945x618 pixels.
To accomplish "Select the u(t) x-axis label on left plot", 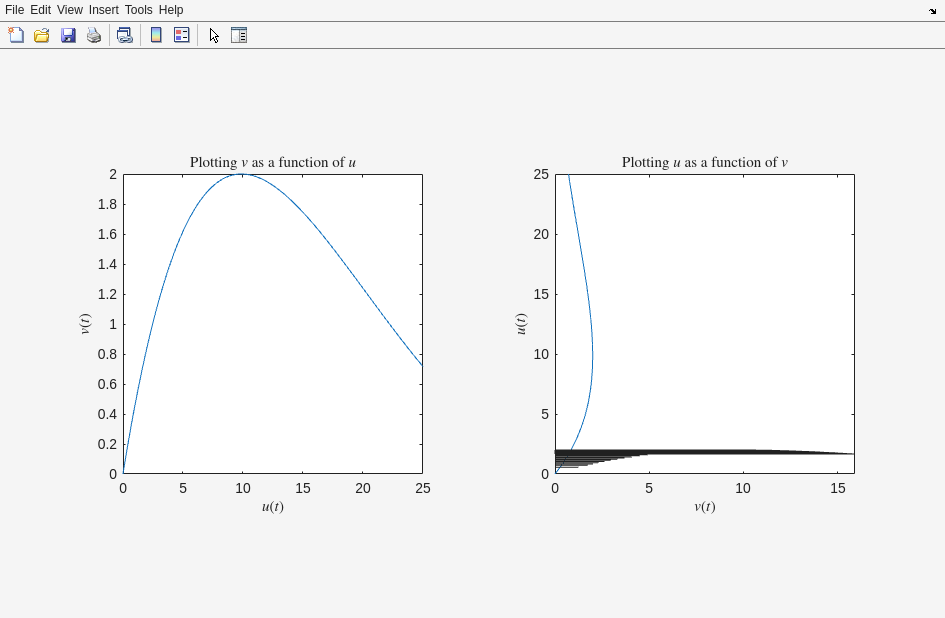I will pyautogui.click(x=272, y=506).
